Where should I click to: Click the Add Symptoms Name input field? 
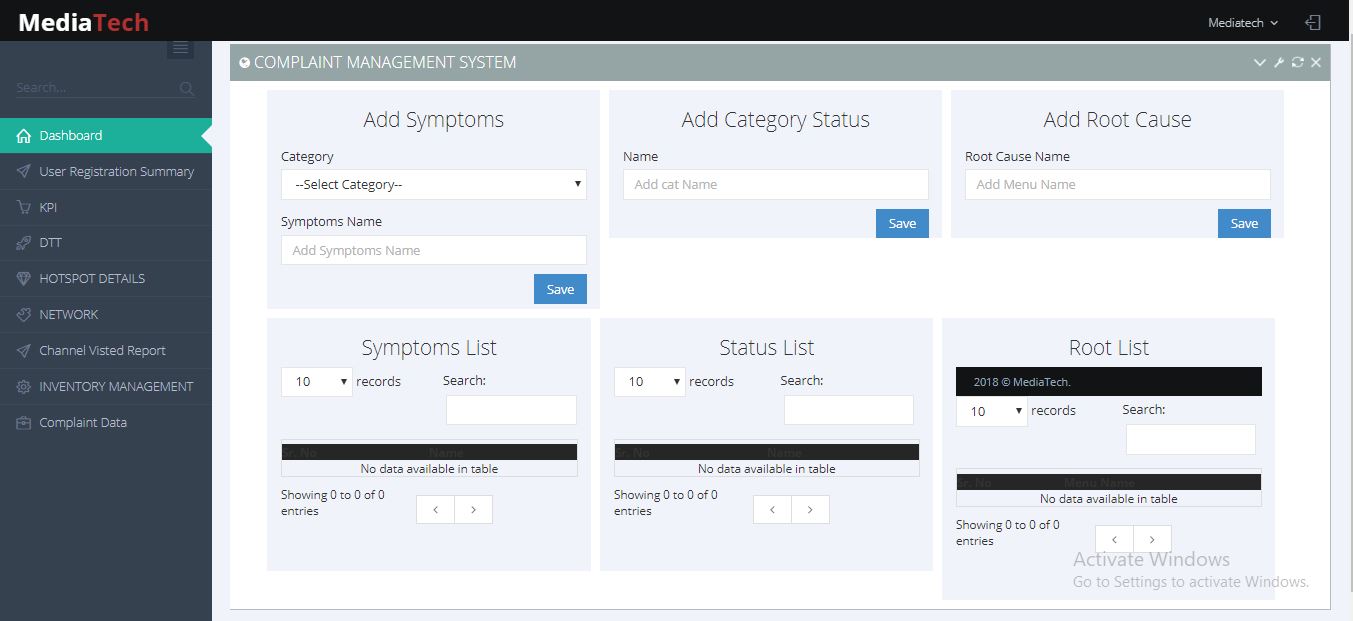[433, 250]
